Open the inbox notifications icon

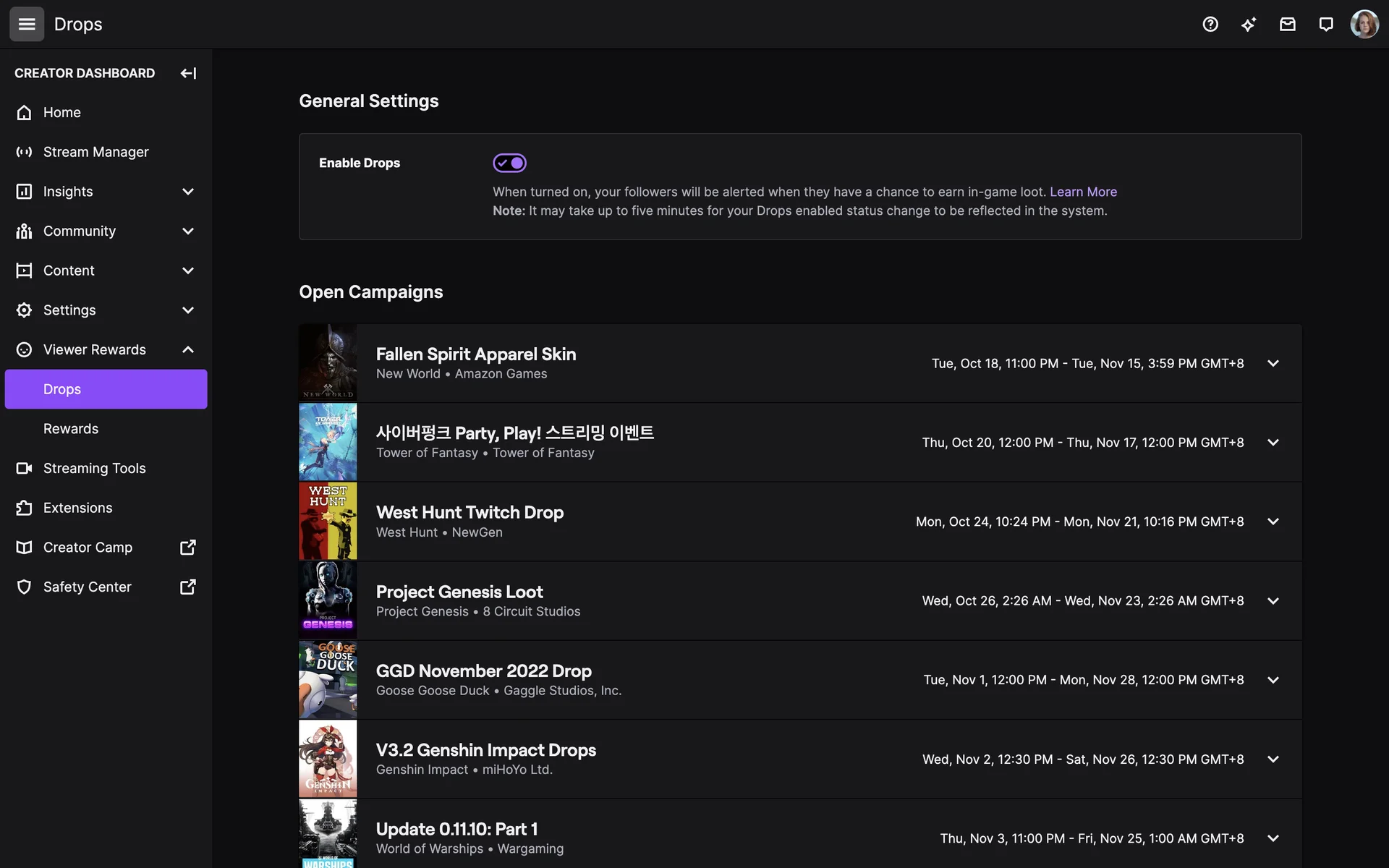[x=1287, y=24]
